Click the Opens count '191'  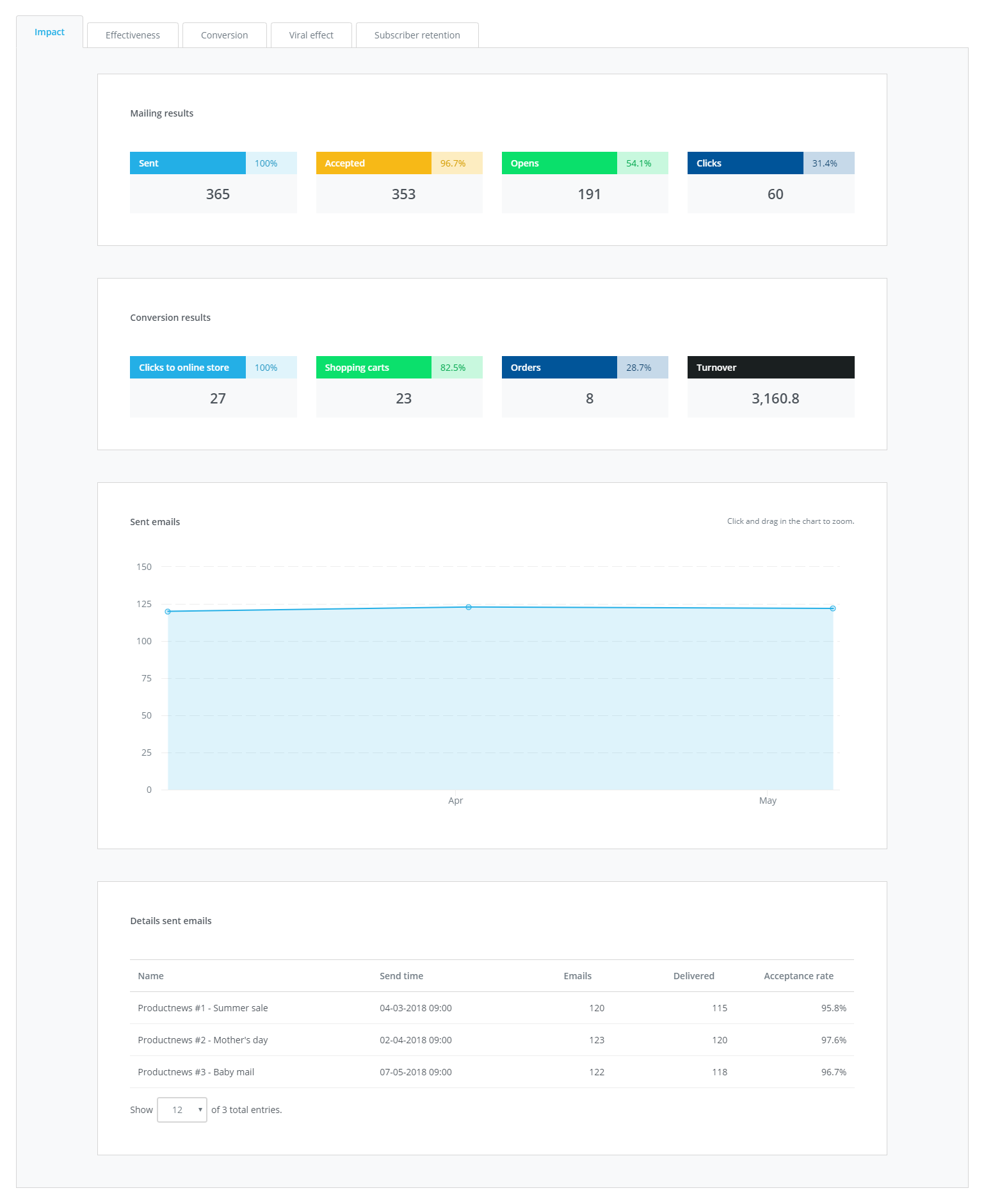pos(589,194)
